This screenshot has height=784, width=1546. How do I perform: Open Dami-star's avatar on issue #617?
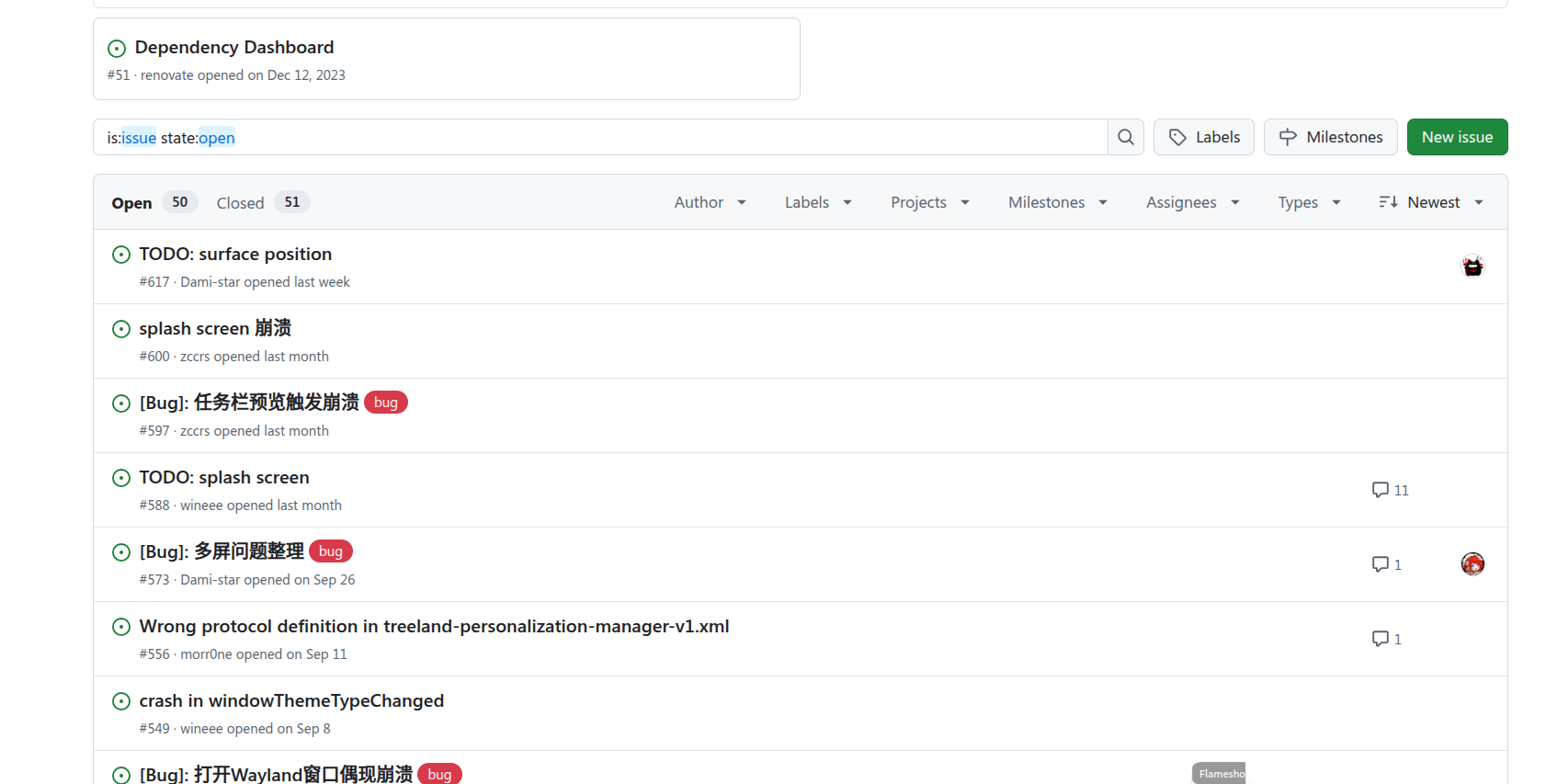(x=1473, y=267)
